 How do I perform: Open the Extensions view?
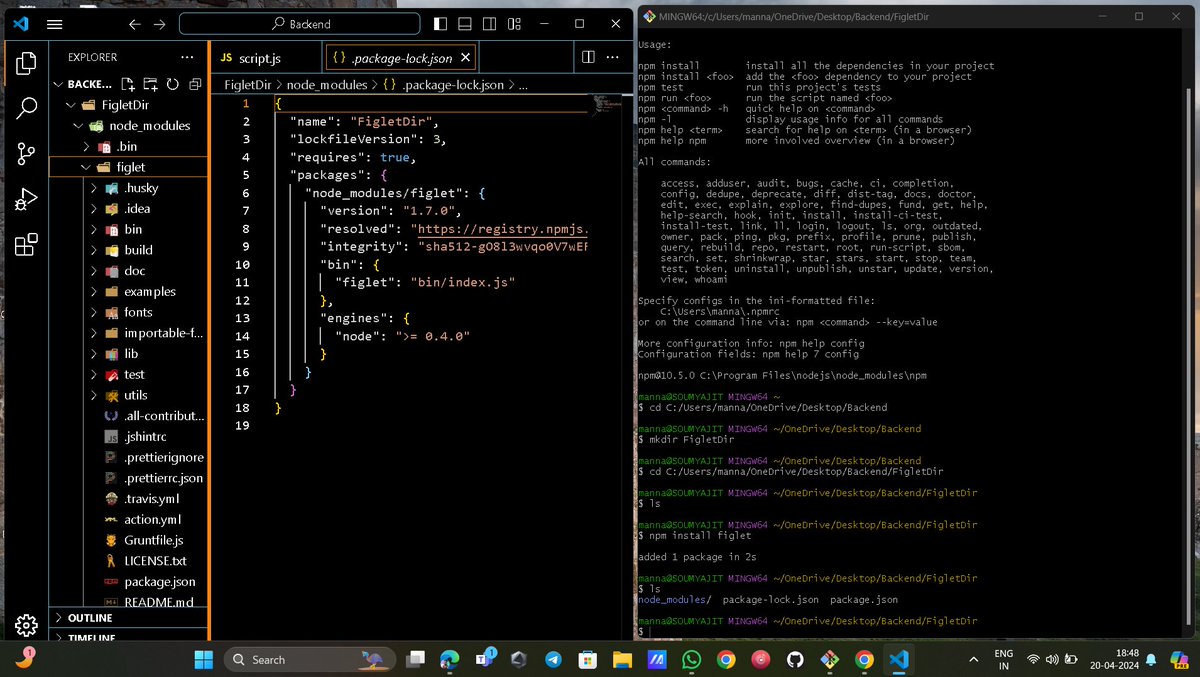(27, 244)
